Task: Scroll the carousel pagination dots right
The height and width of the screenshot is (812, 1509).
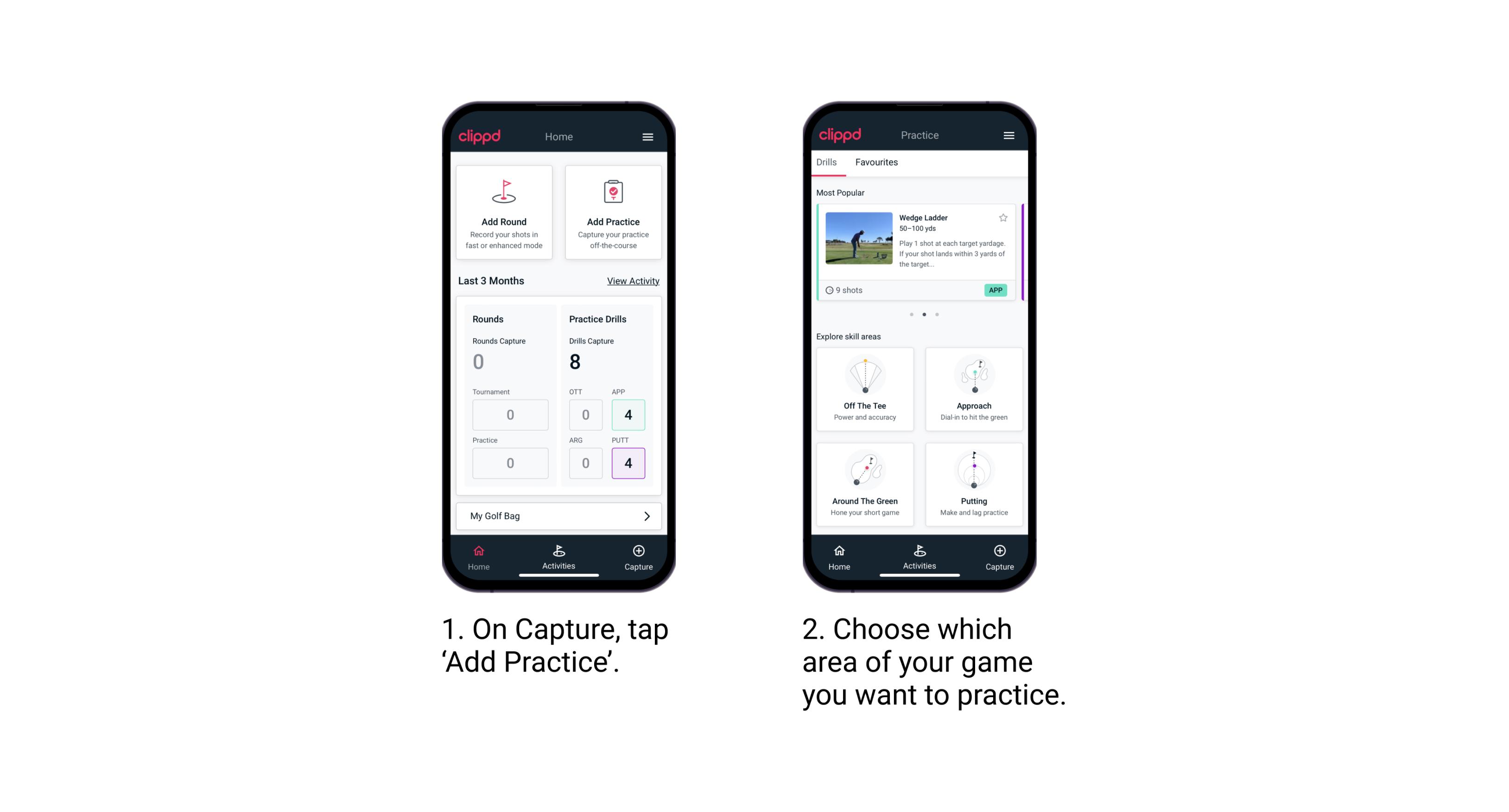Action: pyautogui.click(x=936, y=314)
